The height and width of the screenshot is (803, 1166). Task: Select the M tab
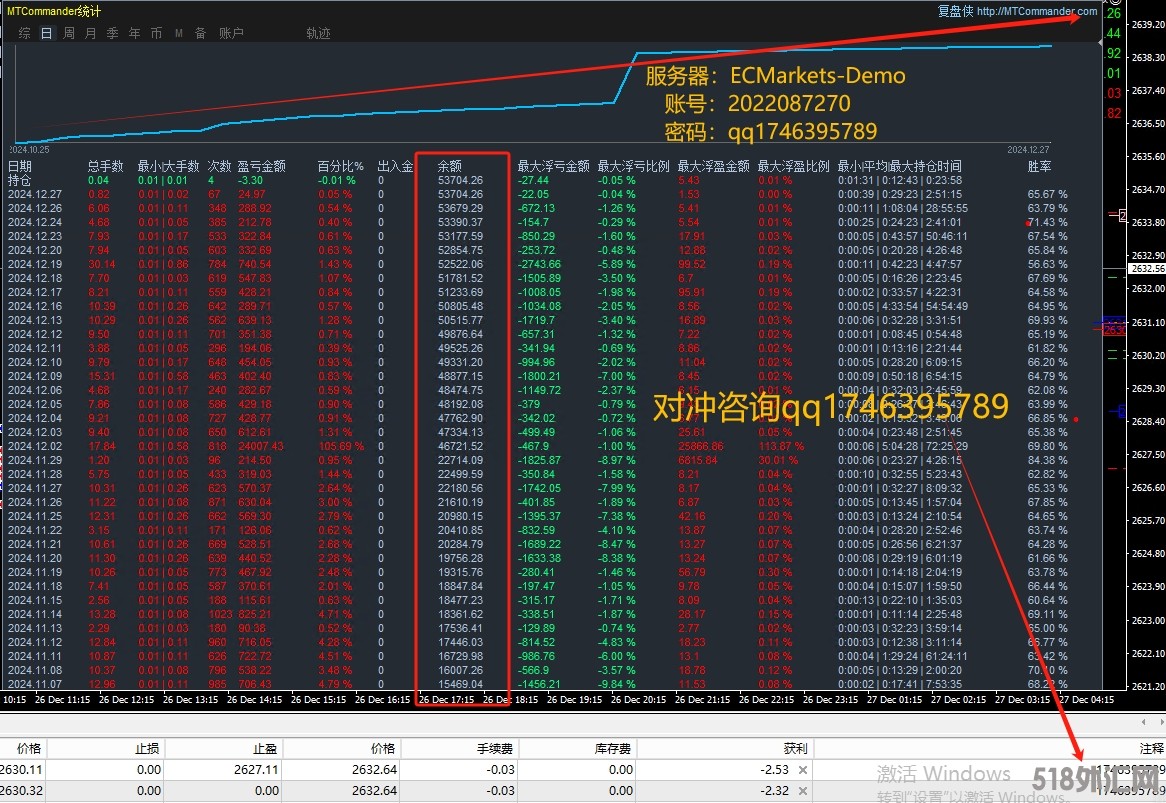(x=179, y=33)
